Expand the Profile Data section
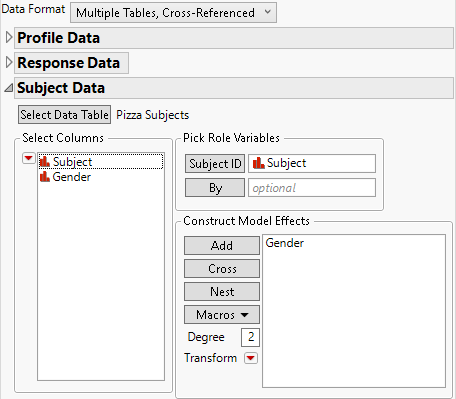 9,37
